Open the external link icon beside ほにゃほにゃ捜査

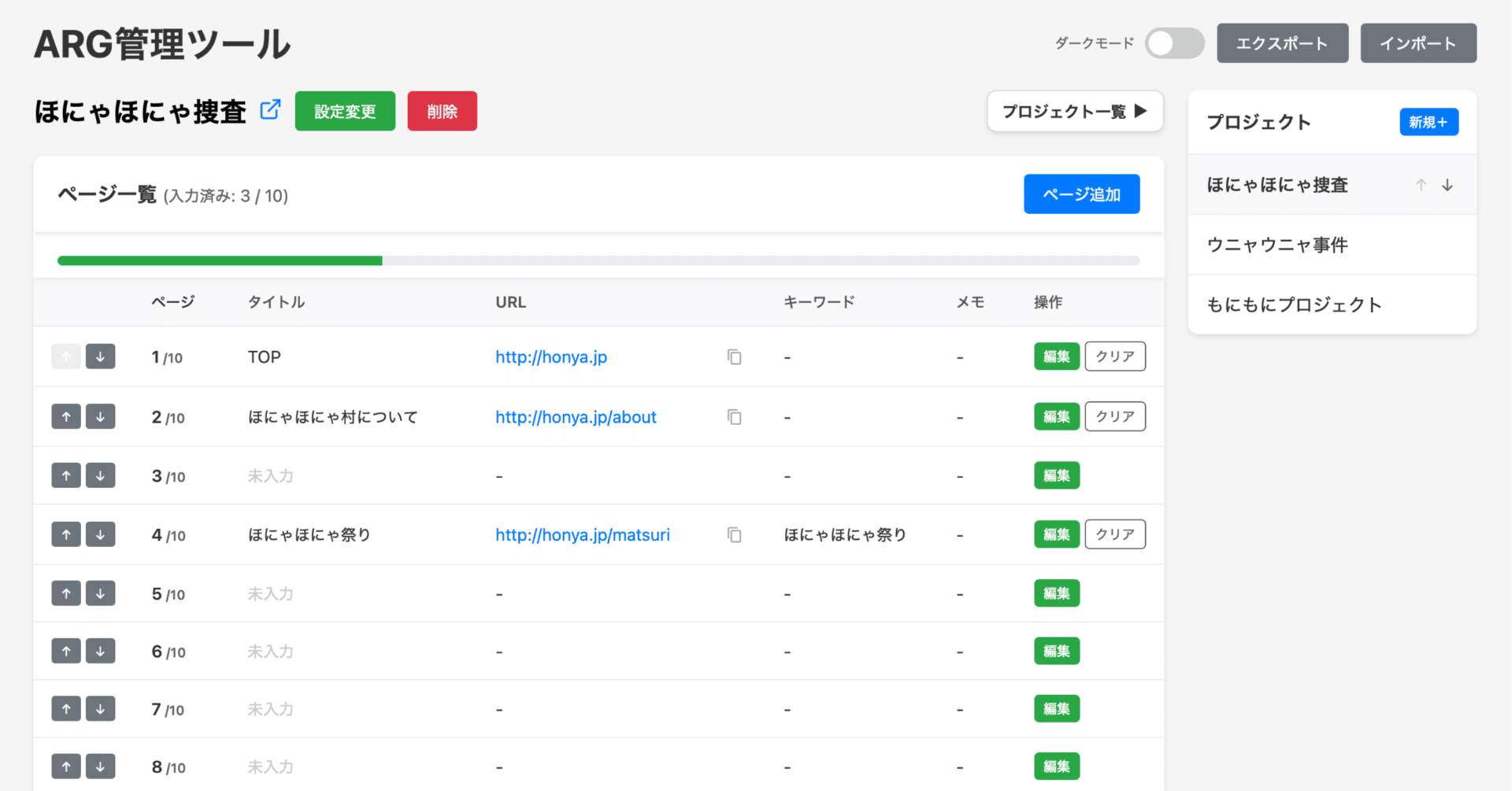270,109
